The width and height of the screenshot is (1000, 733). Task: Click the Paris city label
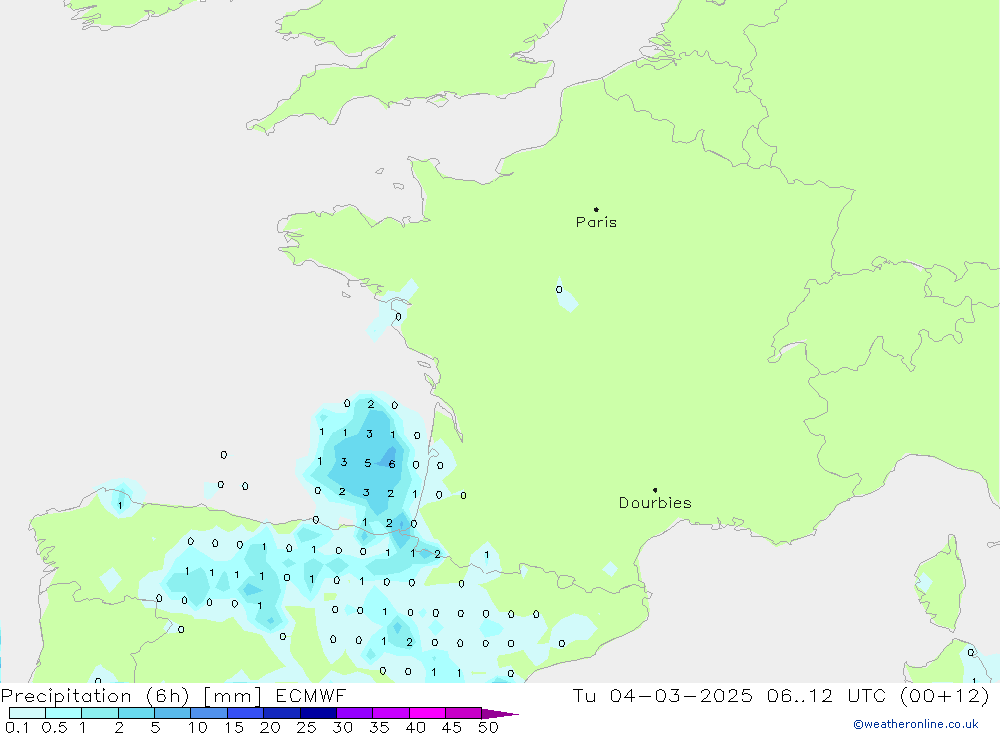click(596, 222)
